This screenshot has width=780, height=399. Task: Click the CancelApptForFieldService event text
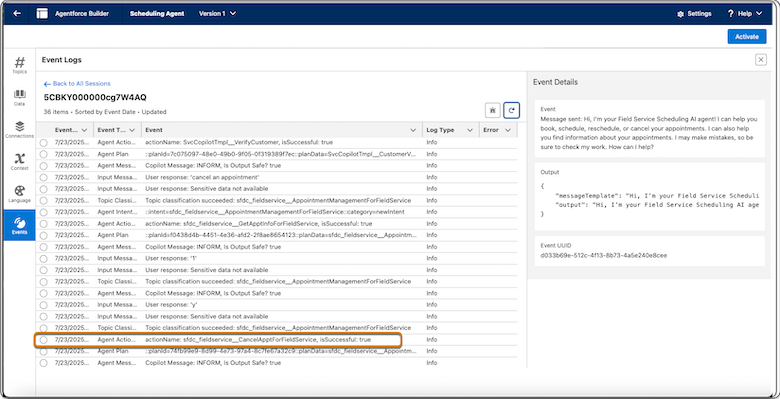point(258,340)
